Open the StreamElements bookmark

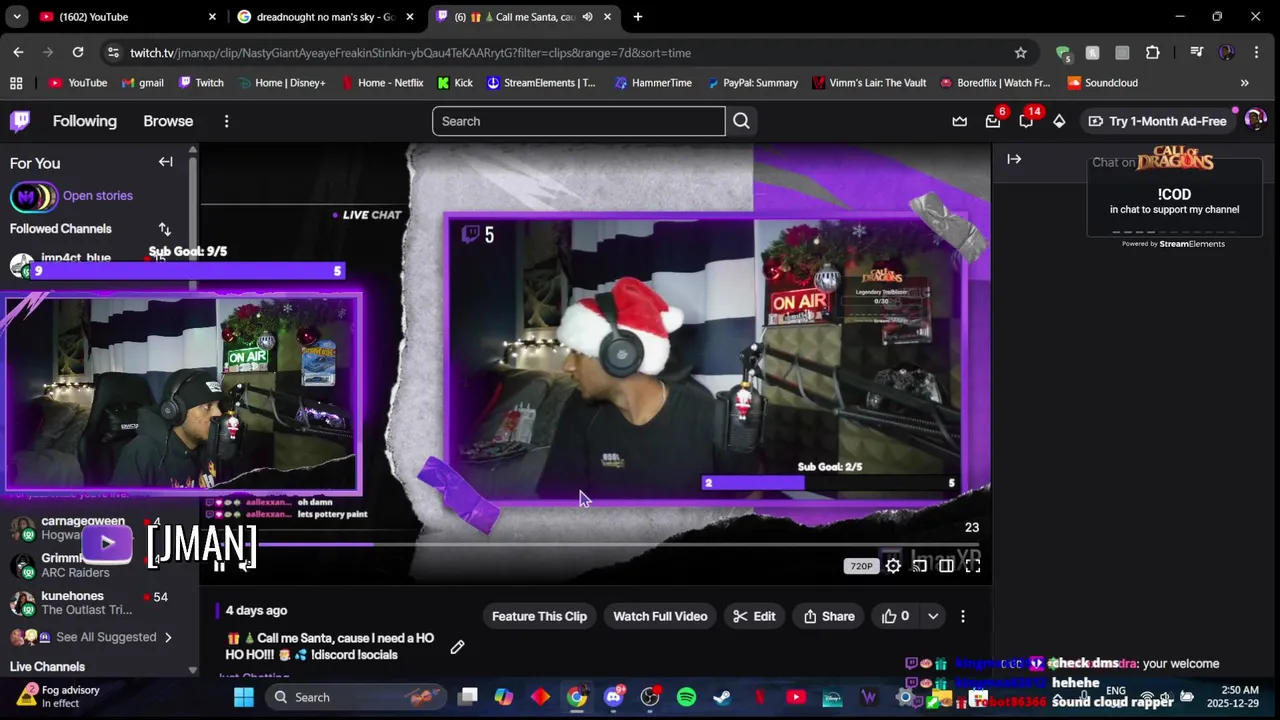(x=540, y=83)
